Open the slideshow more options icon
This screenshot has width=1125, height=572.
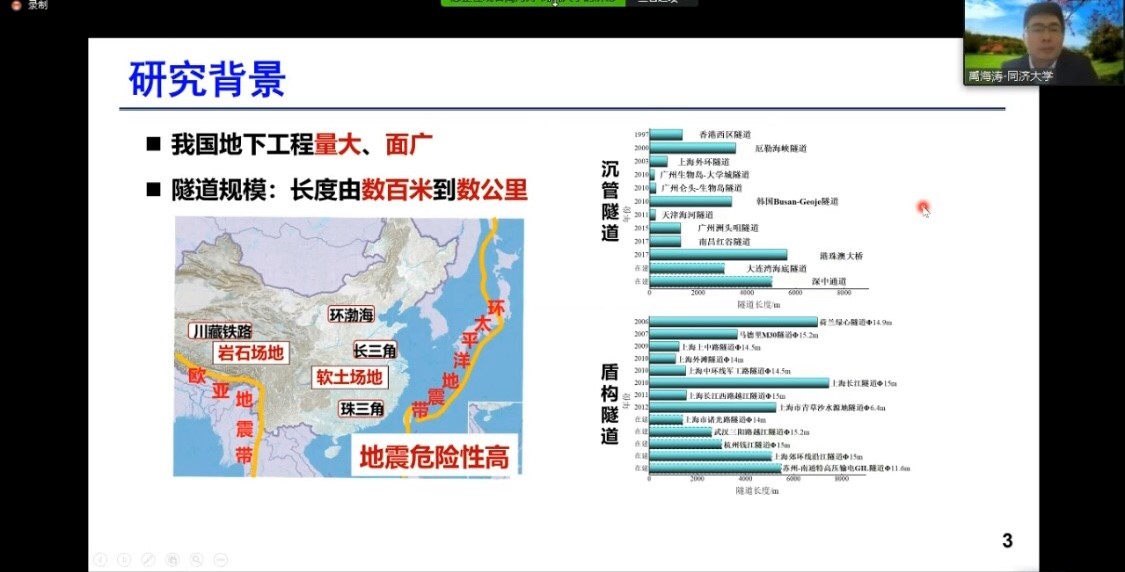tap(220, 559)
